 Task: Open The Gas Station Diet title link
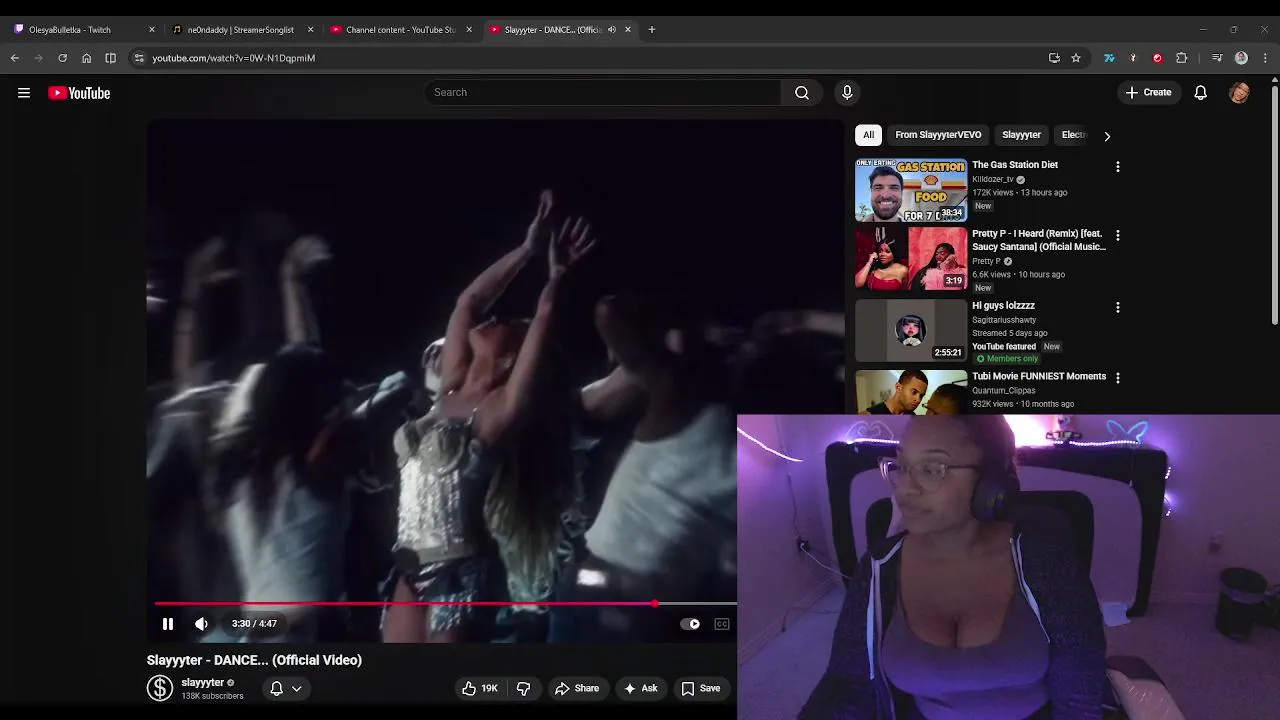1015,165
